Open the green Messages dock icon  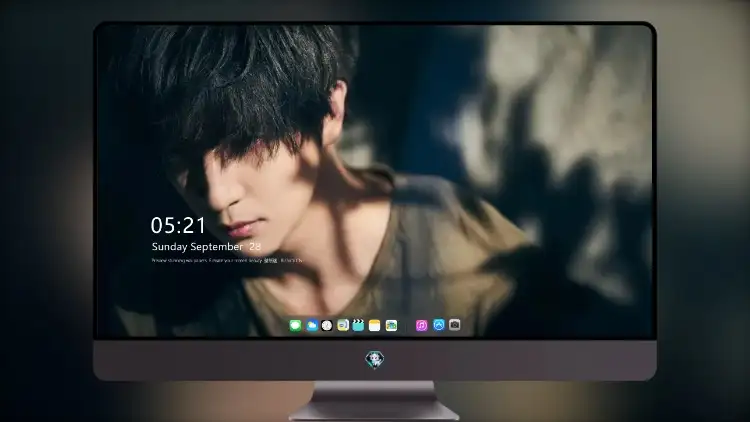click(296, 326)
